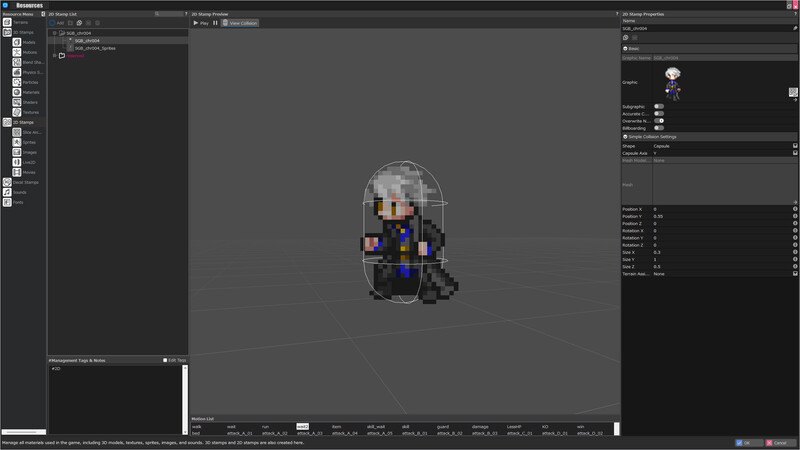
Task: Open the Motions category icon
Action: click(17, 52)
